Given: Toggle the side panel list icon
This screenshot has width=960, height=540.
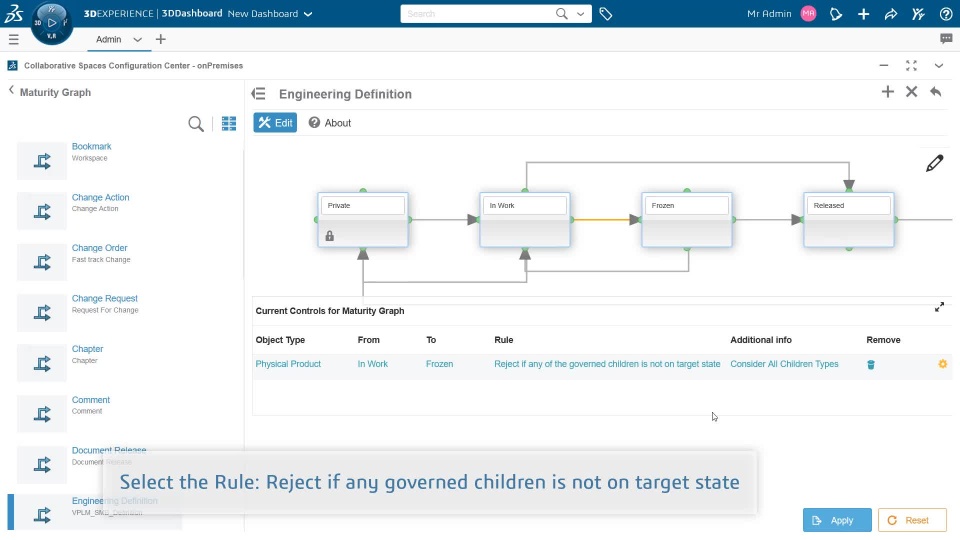Looking at the screenshot, I should [x=258, y=94].
